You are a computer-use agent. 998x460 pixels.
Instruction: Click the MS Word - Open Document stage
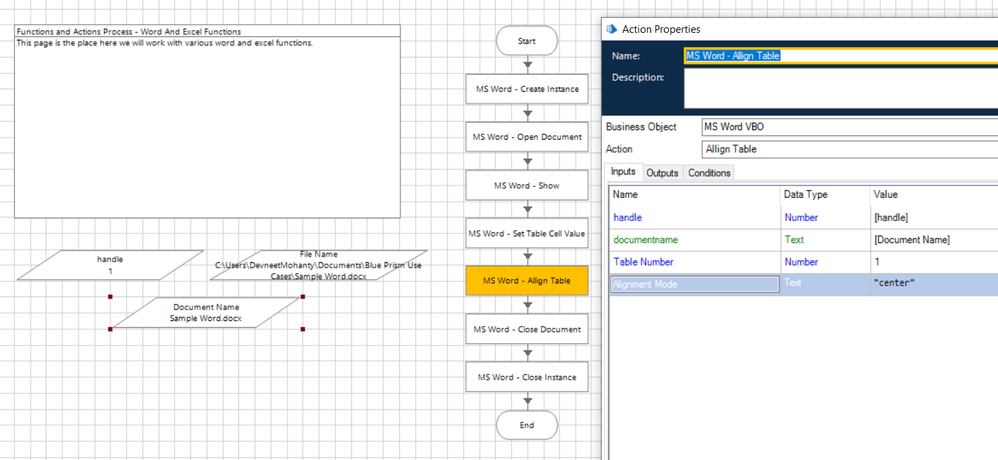[x=527, y=137]
